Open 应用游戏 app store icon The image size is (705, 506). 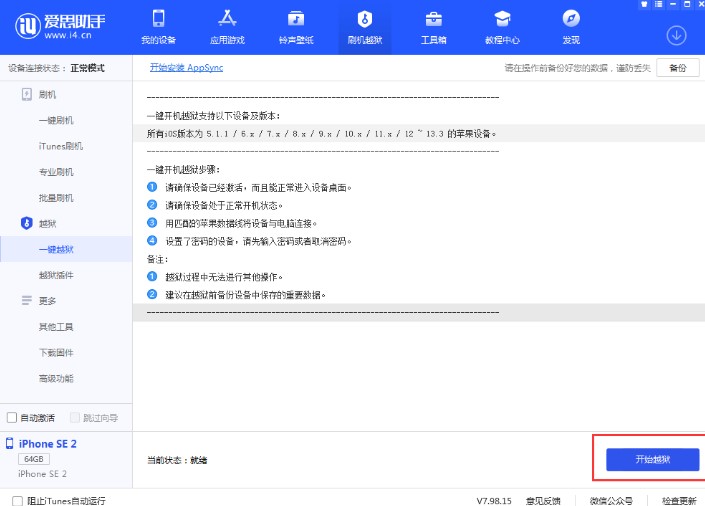227,19
